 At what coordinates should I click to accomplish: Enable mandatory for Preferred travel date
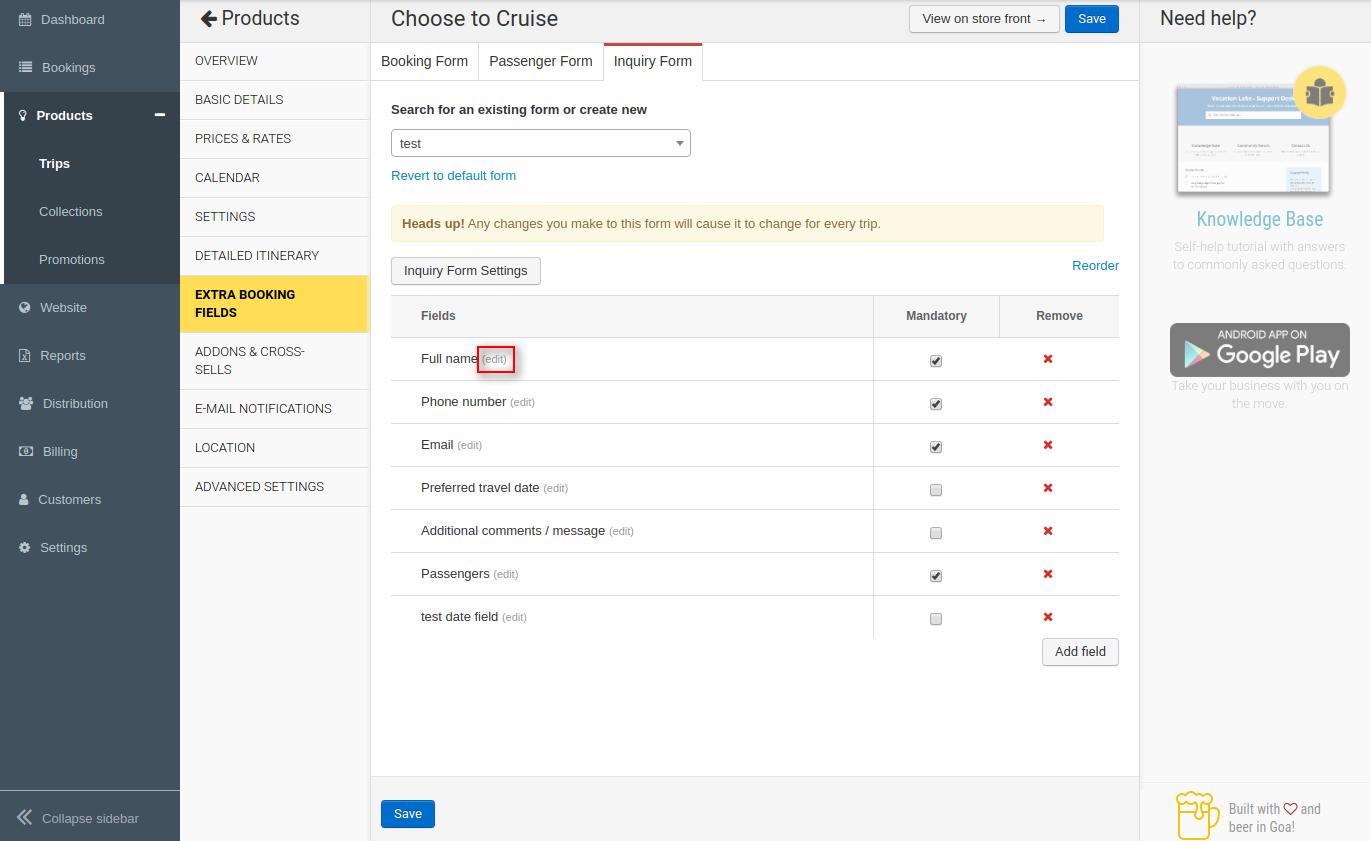(936, 490)
